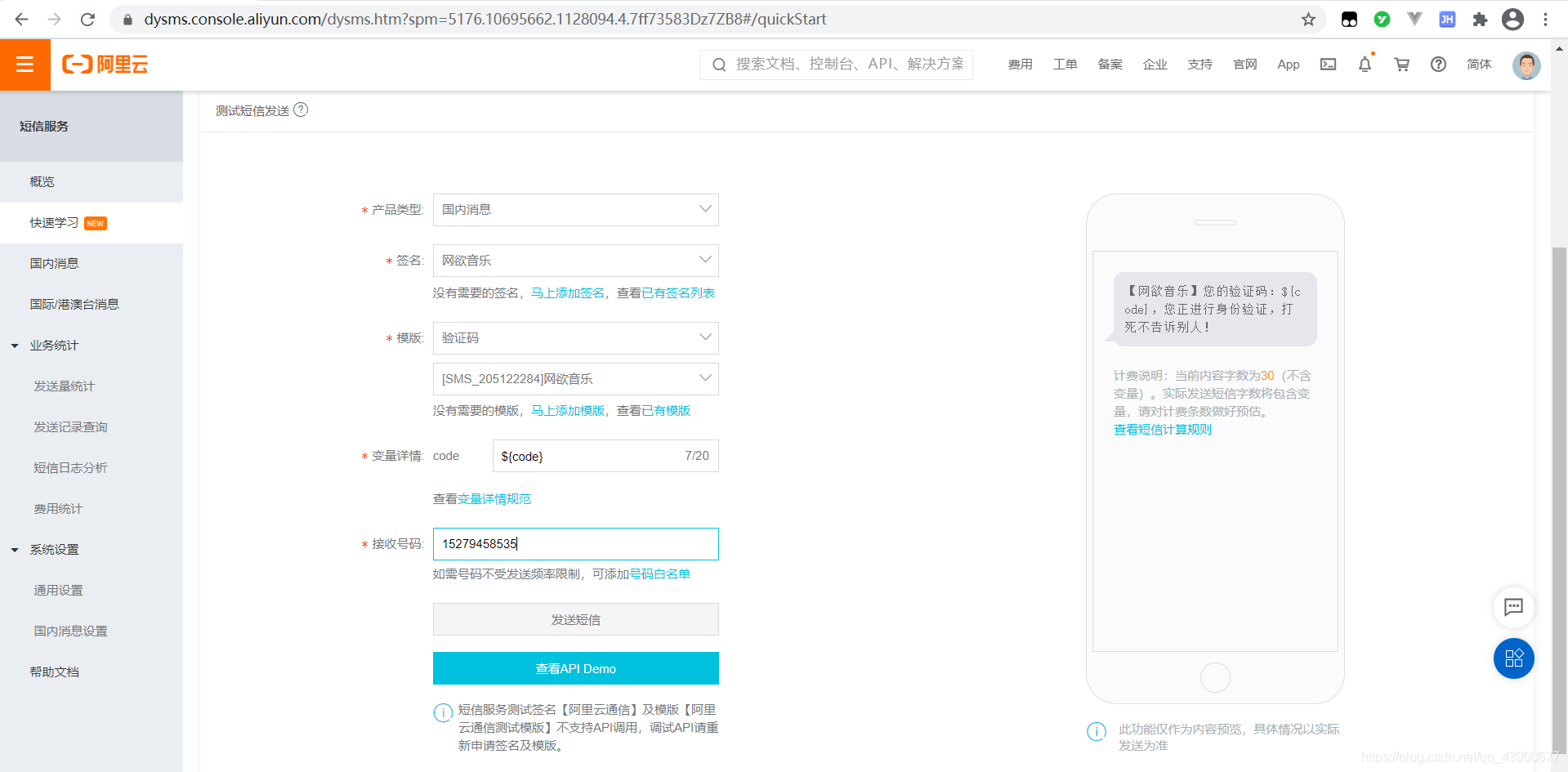
Task: Open 官网 in the top navigation
Action: pos(1244,65)
